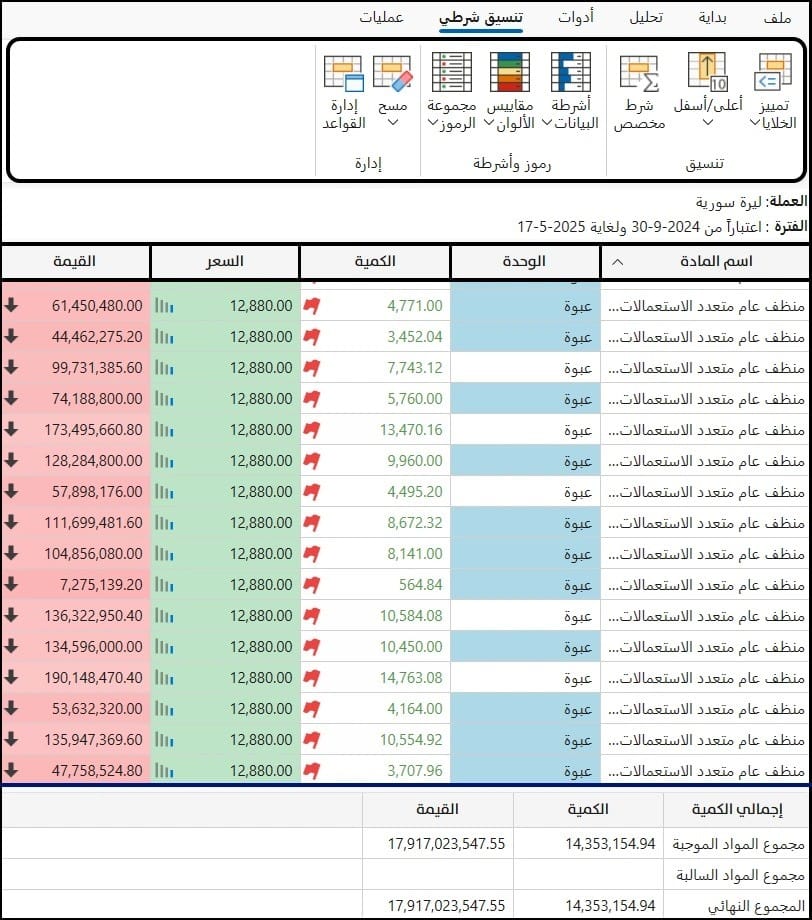Click the إجمالي الكمية summary header
The height and width of the screenshot is (920, 812).
pyautogui.click(x=737, y=810)
